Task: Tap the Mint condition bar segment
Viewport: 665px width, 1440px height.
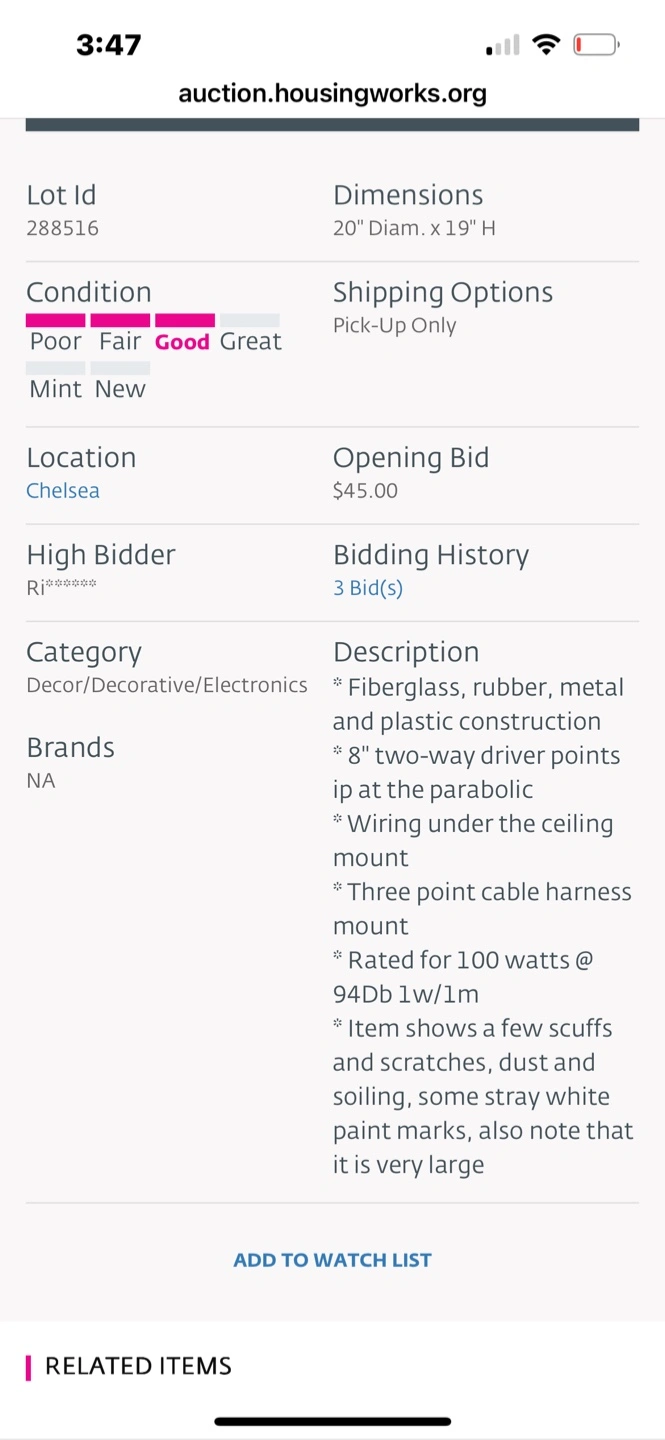Action: [55, 368]
